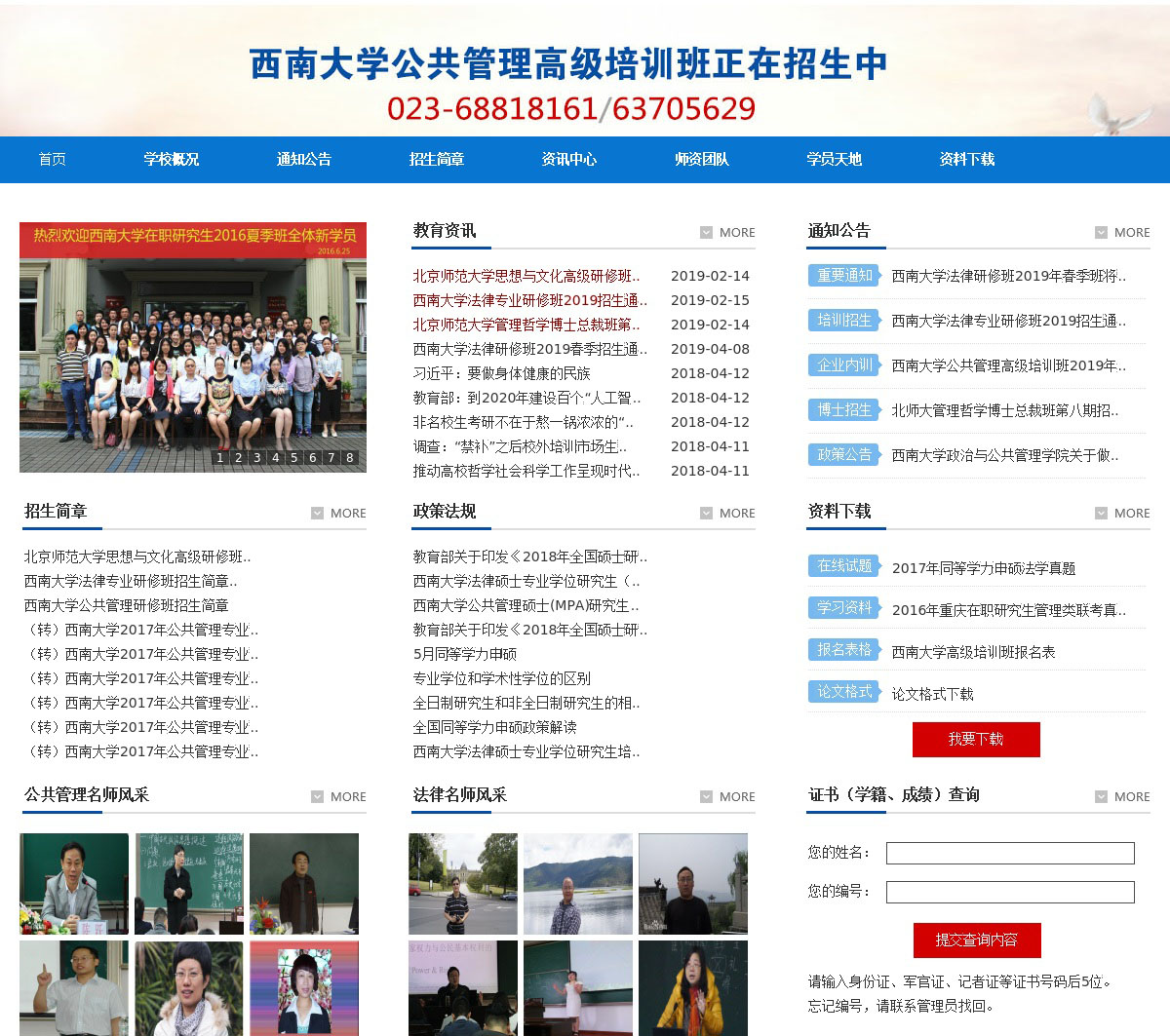Open the 学校概况 navigation item
This screenshot has width=1170, height=1036.
[x=172, y=159]
